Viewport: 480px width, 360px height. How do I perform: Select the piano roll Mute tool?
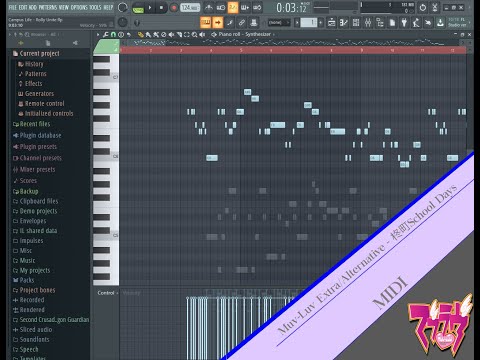click(x=171, y=34)
